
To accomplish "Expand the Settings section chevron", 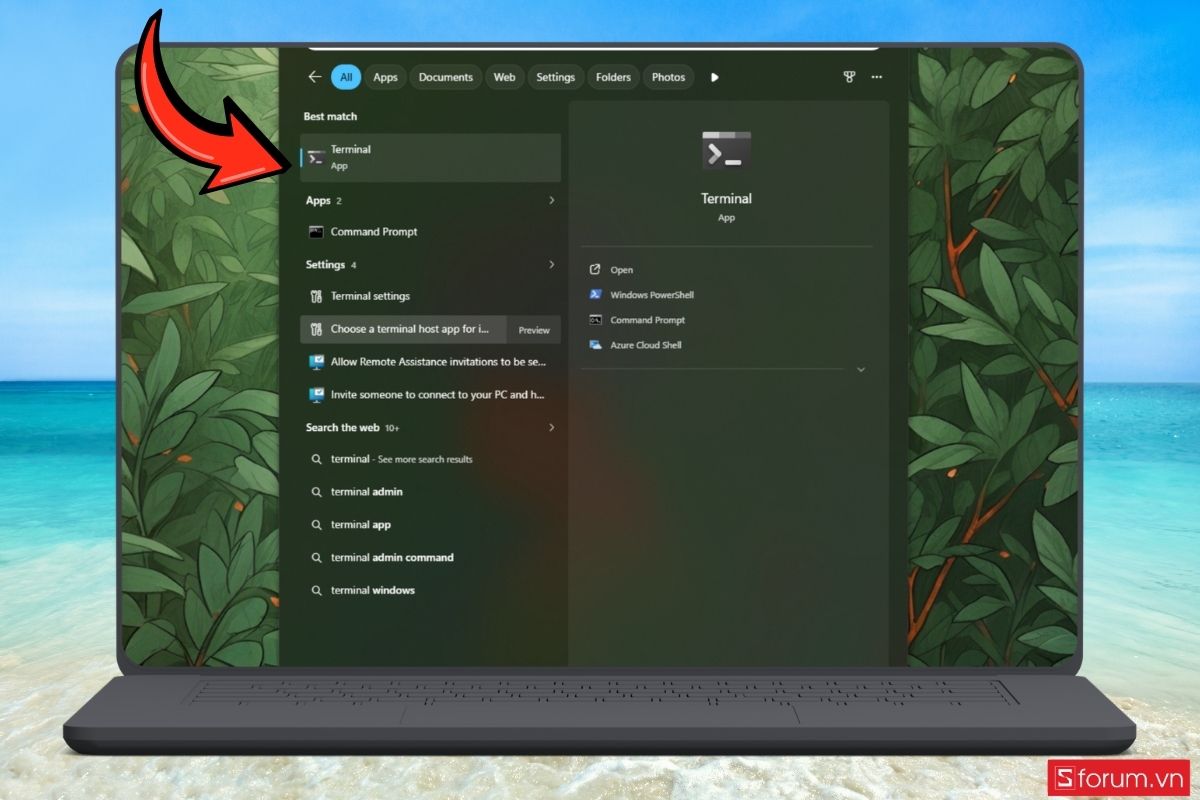I will tap(551, 264).
